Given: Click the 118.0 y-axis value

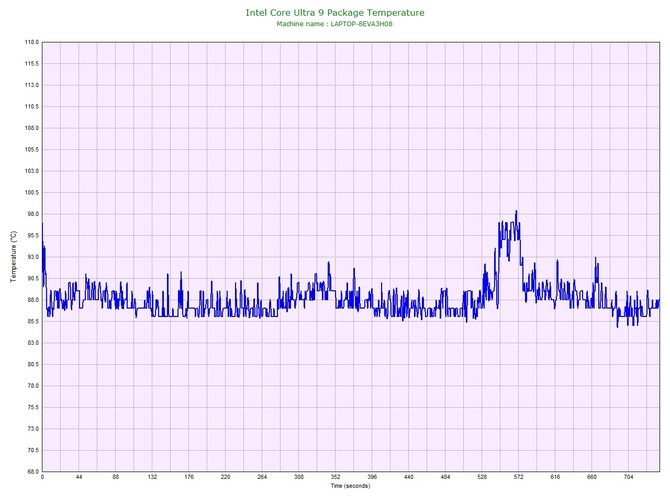Looking at the screenshot, I should 32,42.
